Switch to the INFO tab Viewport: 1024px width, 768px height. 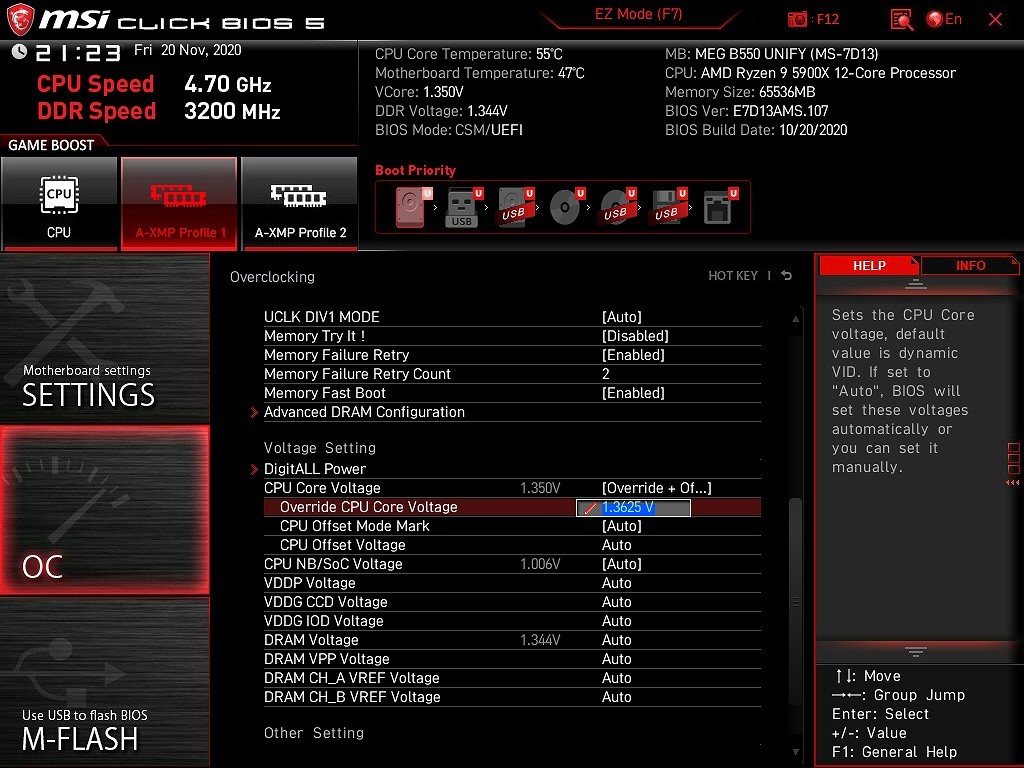[x=970, y=265]
